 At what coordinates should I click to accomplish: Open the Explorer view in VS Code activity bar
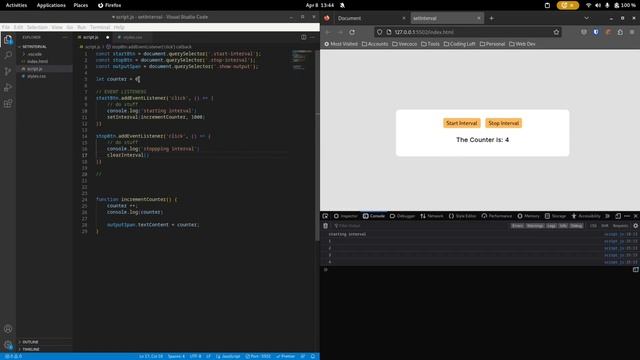click(x=8, y=40)
